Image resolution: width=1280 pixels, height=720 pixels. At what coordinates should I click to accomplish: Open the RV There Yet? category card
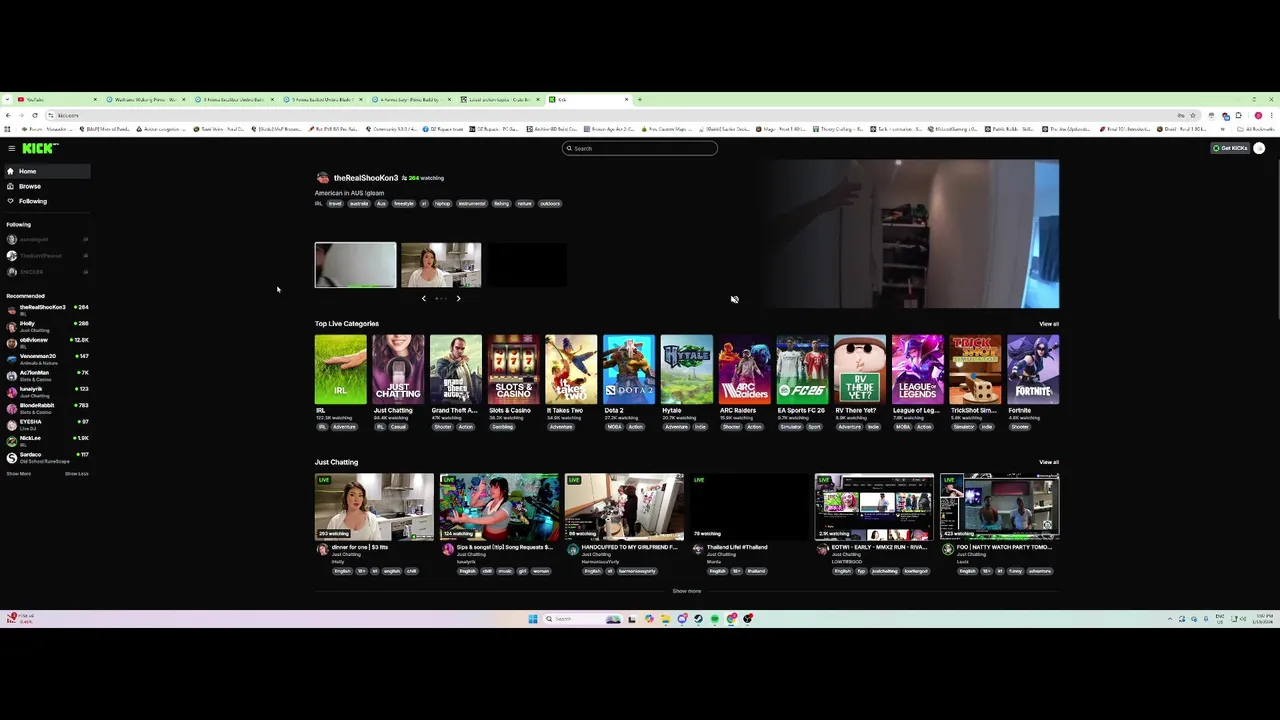coord(860,369)
